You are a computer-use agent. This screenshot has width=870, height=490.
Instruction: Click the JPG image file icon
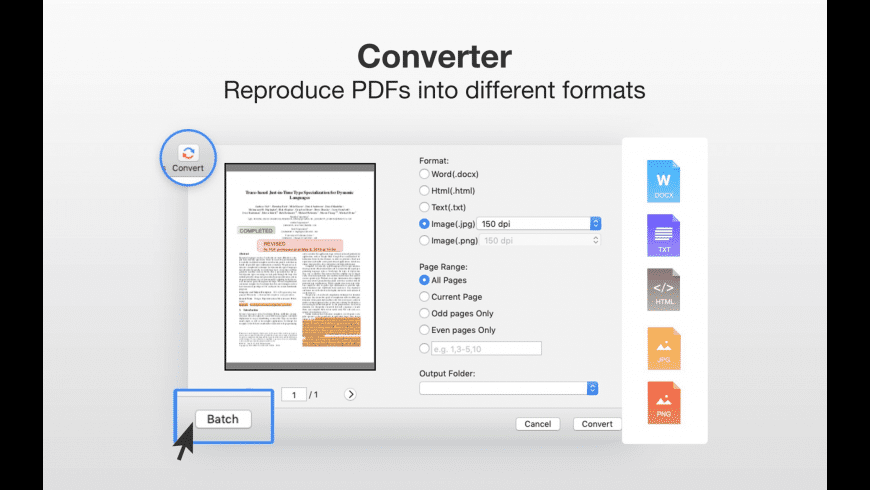664,348
